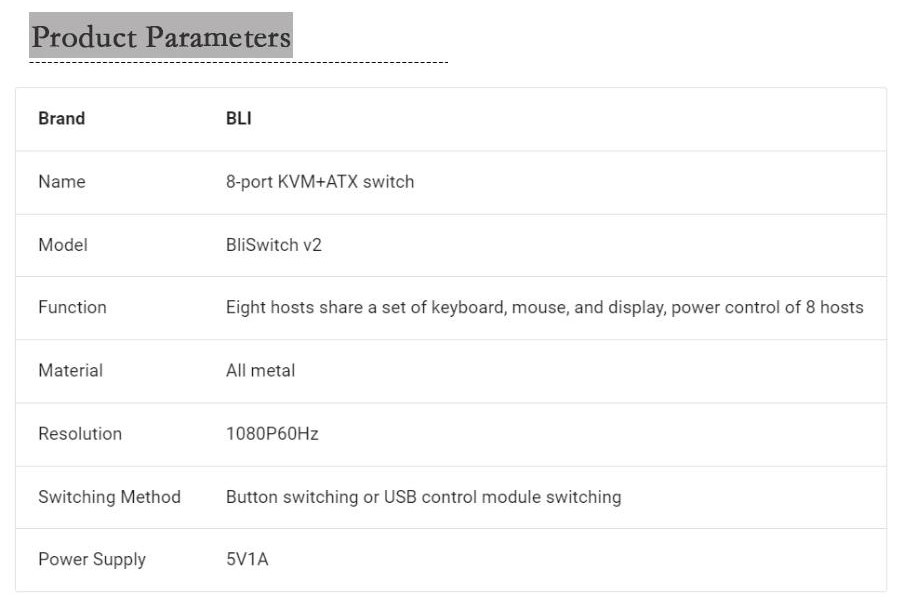
Task: Click the '5V1A' power supply value
Action: [247, 560]
